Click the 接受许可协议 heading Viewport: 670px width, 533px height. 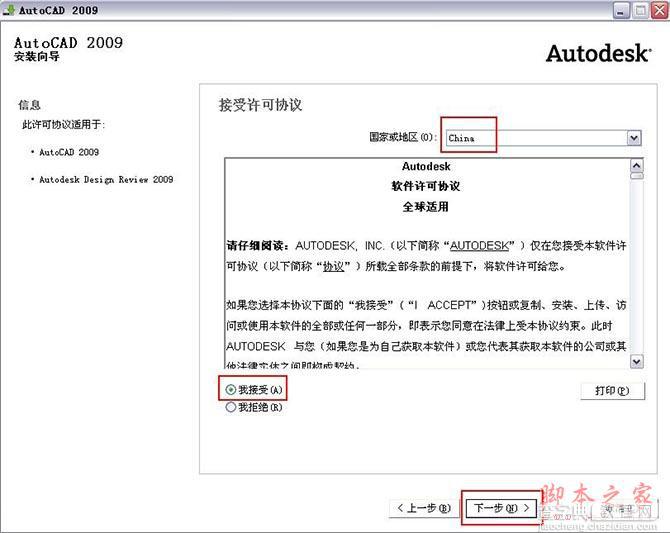click(261, 105)
